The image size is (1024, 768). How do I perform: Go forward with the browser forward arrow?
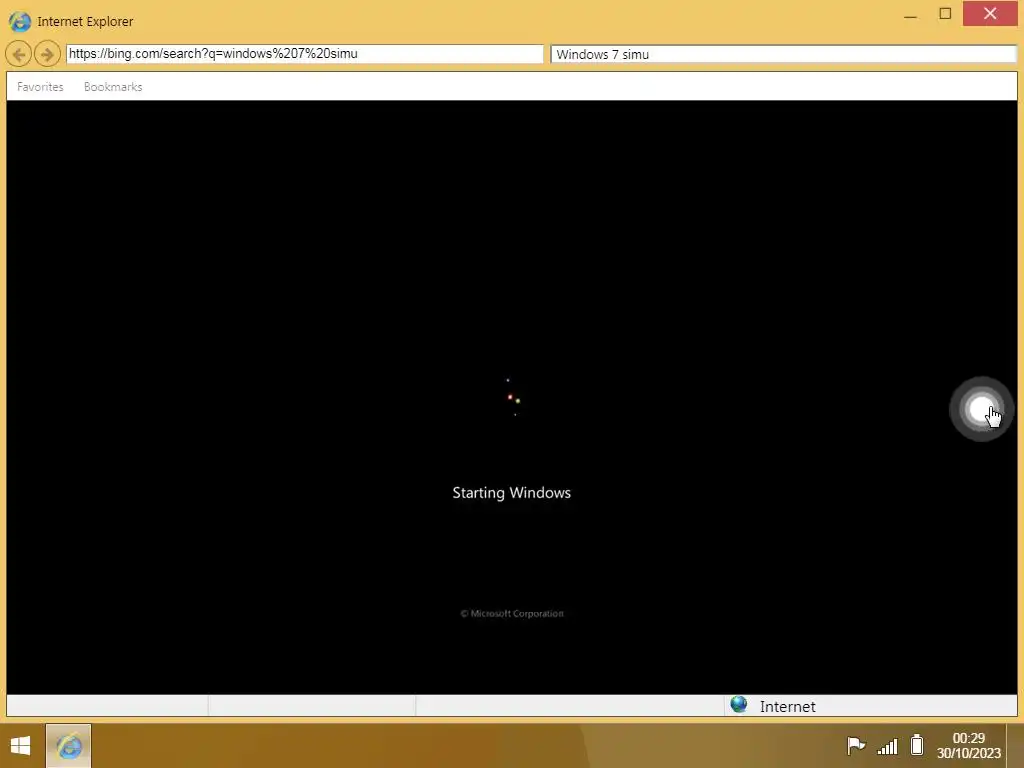click(x=47, y=54)
